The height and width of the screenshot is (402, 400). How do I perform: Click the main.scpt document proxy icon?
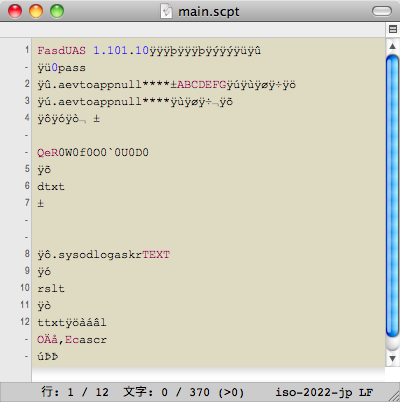pyautogui.click(x=166, y=12)
